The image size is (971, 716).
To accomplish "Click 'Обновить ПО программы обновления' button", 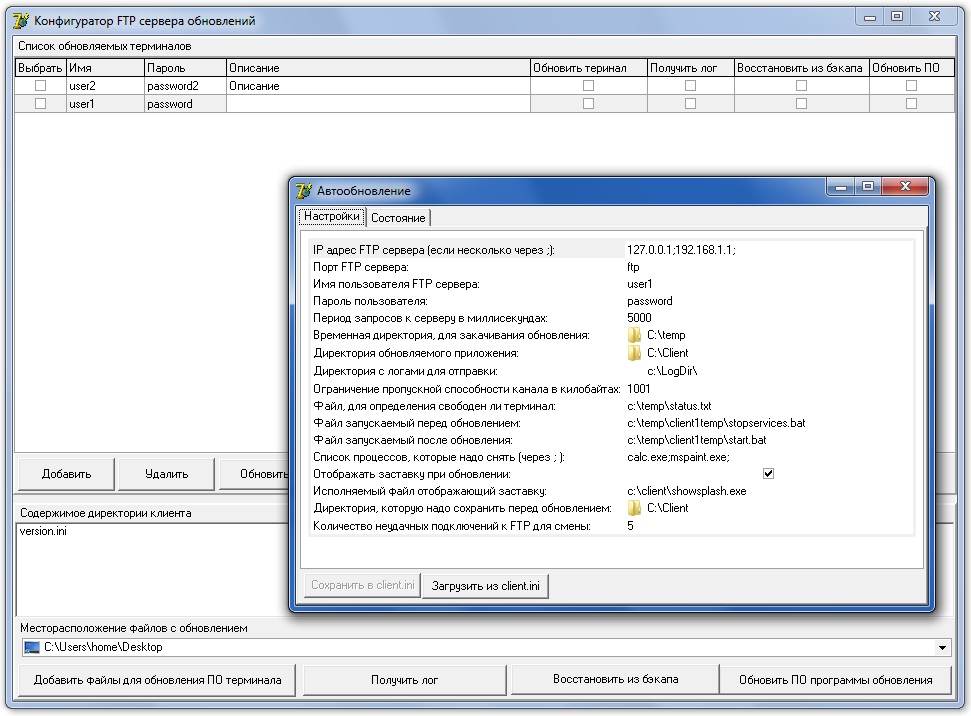I will 835,680.
